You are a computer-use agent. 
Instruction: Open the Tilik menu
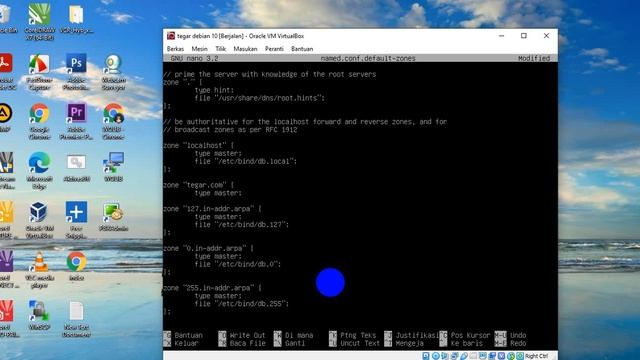coord(220,49)
